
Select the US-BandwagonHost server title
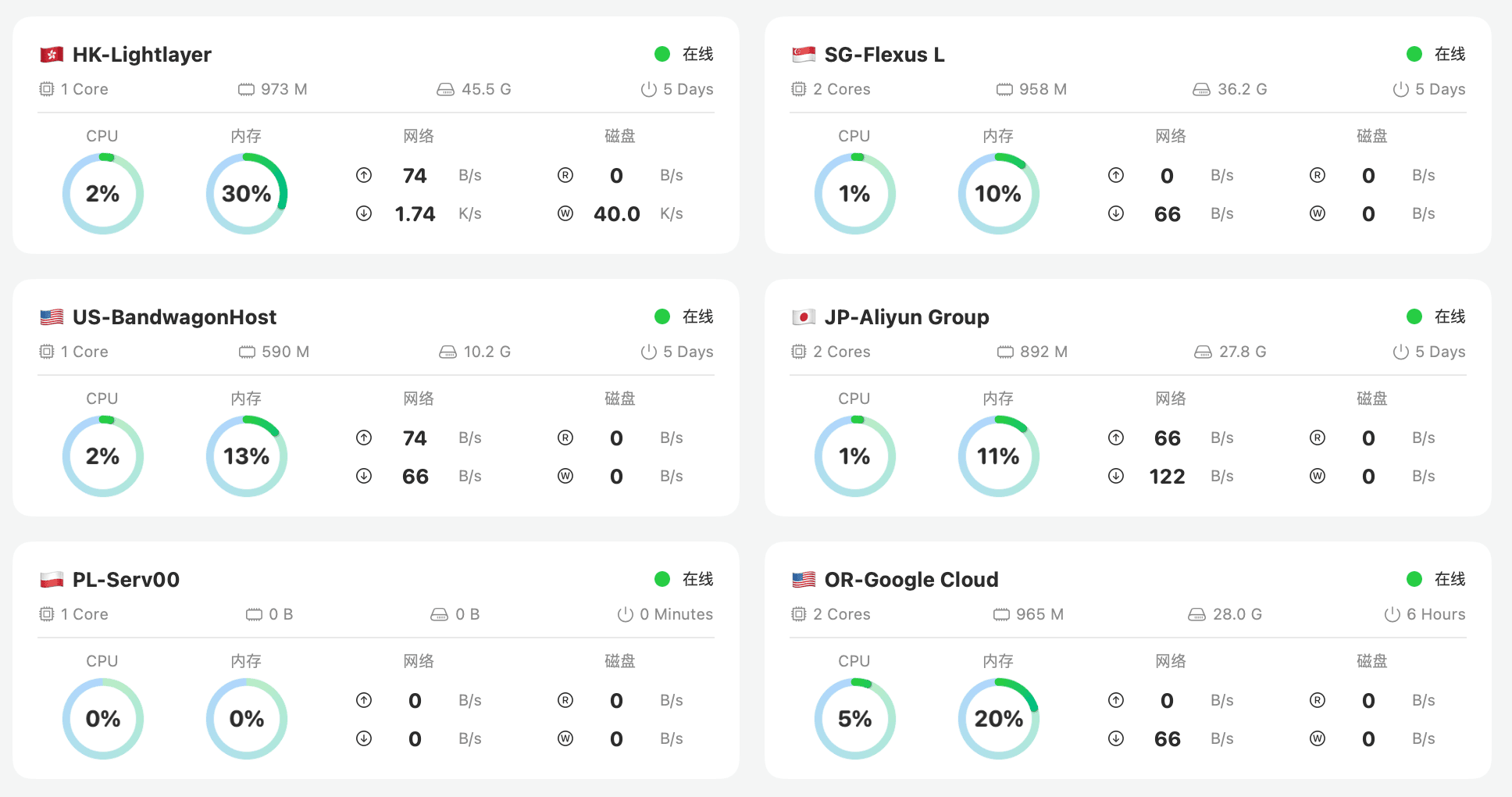tap(174, 317)
